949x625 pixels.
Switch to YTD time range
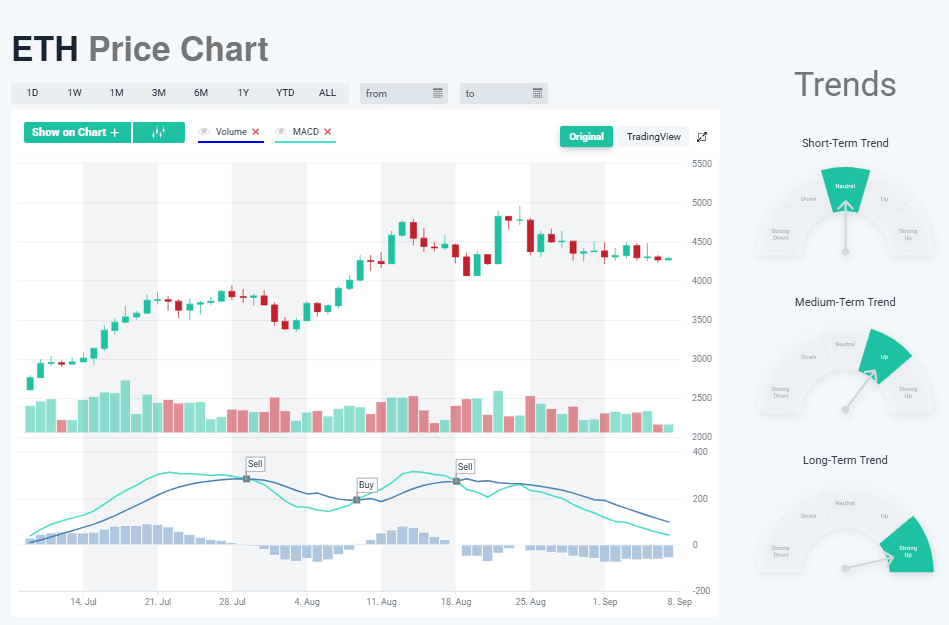pyautogui.click(x=285, y=93)
